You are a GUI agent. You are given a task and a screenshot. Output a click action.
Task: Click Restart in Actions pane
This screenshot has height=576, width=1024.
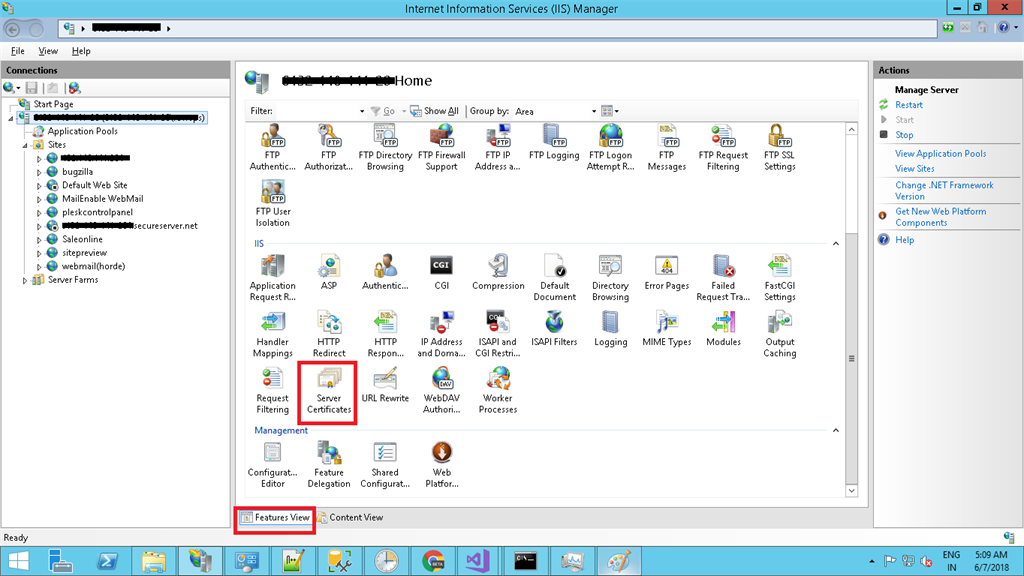pos(908,105)
